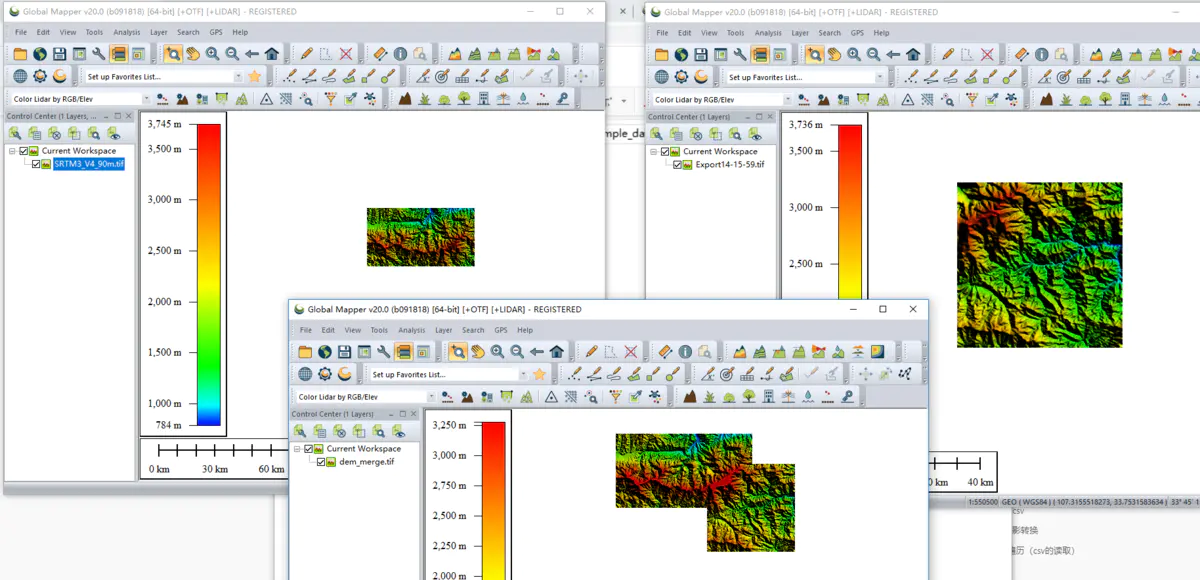Uncheck Current Workspace in Export14 window
This screenshot has height=580, width=1200.
click(665, 152)
